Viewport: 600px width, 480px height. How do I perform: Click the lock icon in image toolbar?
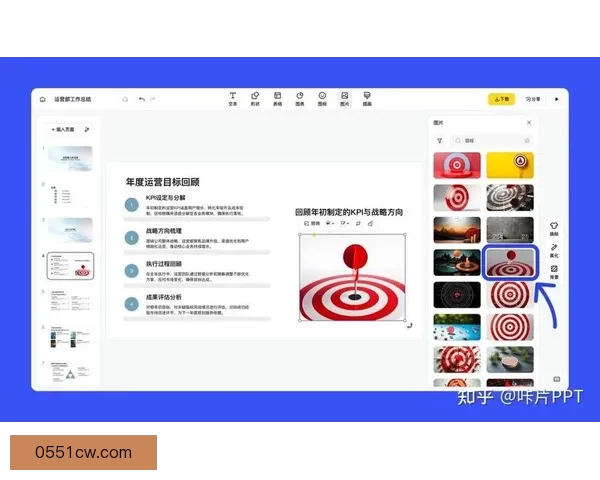370,223
